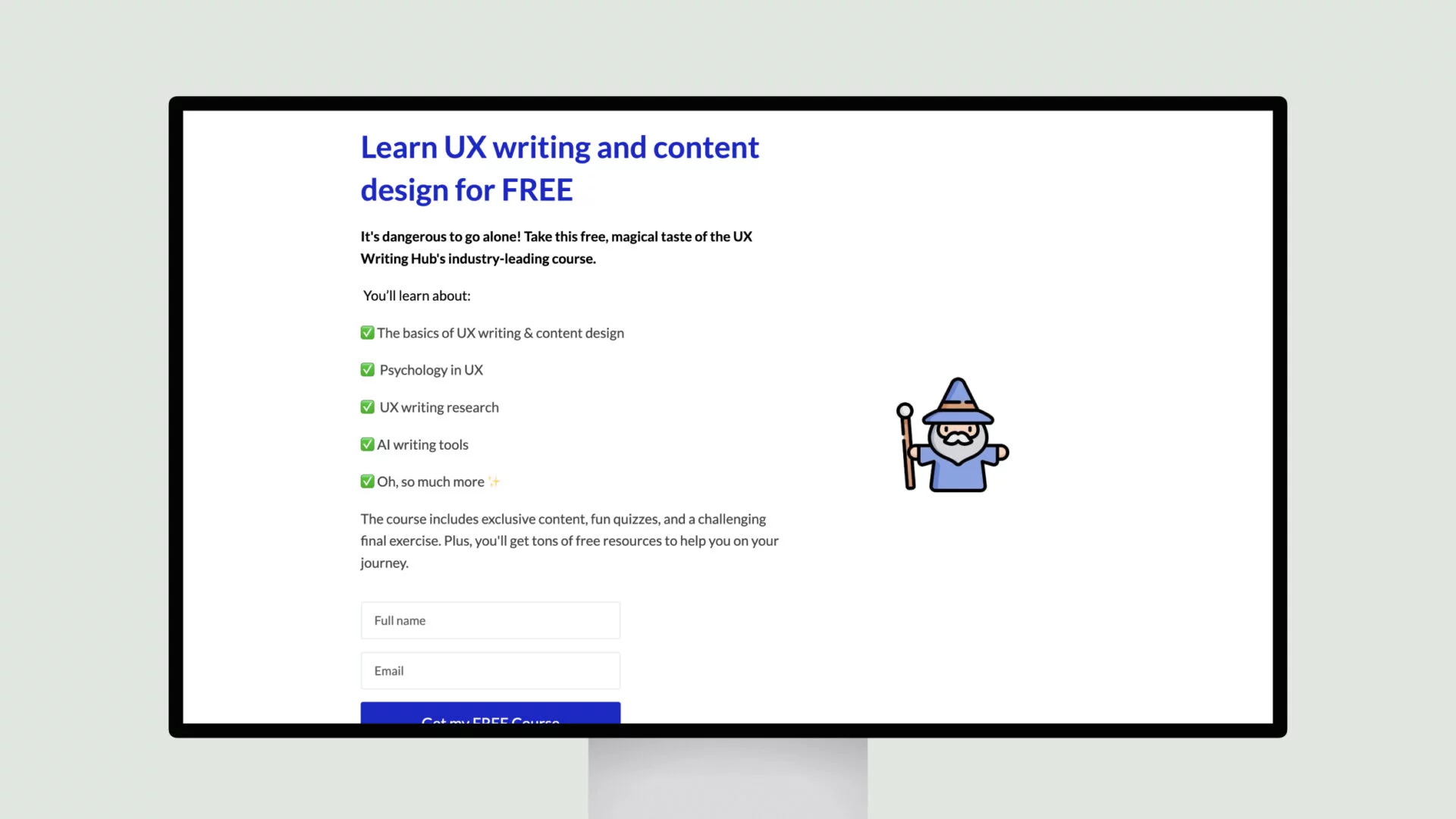Toggle the Oh so much more checkbox

pyautogui.click(x=367, y=481)
